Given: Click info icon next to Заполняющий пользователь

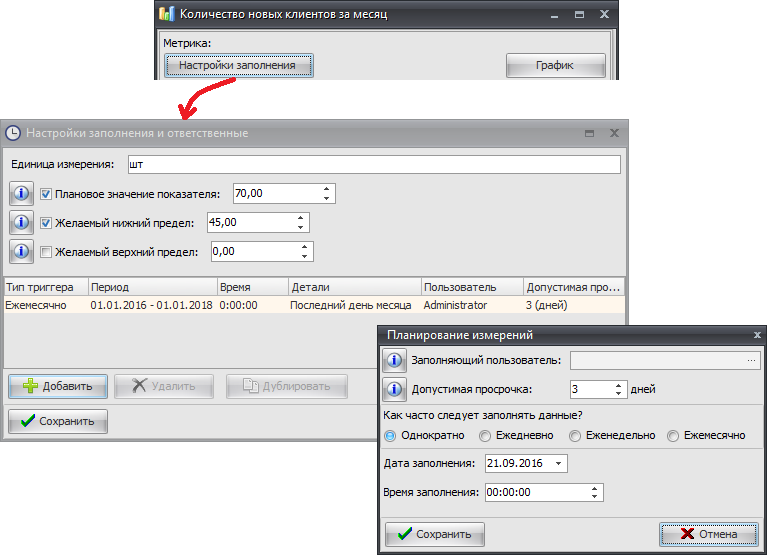Looking at the screenshot, I should (394, 361).
